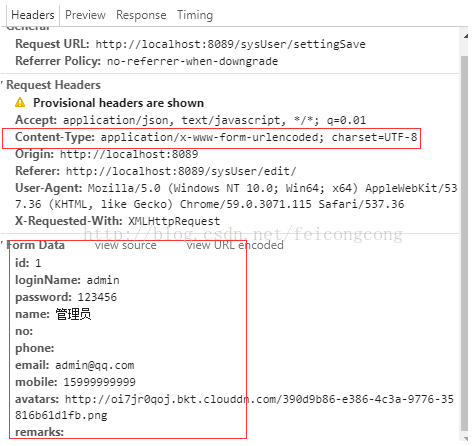476x446 pixels.
Task: Click the no: form field label
Action: [24, 331]
